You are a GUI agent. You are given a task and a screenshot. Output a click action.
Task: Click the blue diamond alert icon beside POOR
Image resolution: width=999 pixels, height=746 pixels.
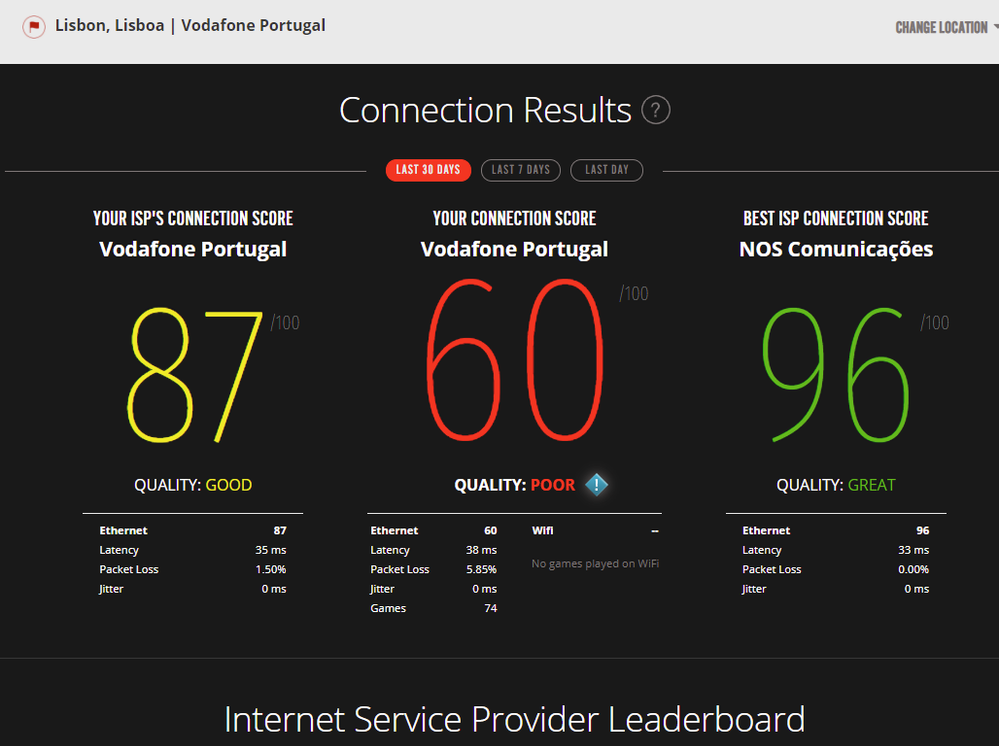[x=597, y=485]
